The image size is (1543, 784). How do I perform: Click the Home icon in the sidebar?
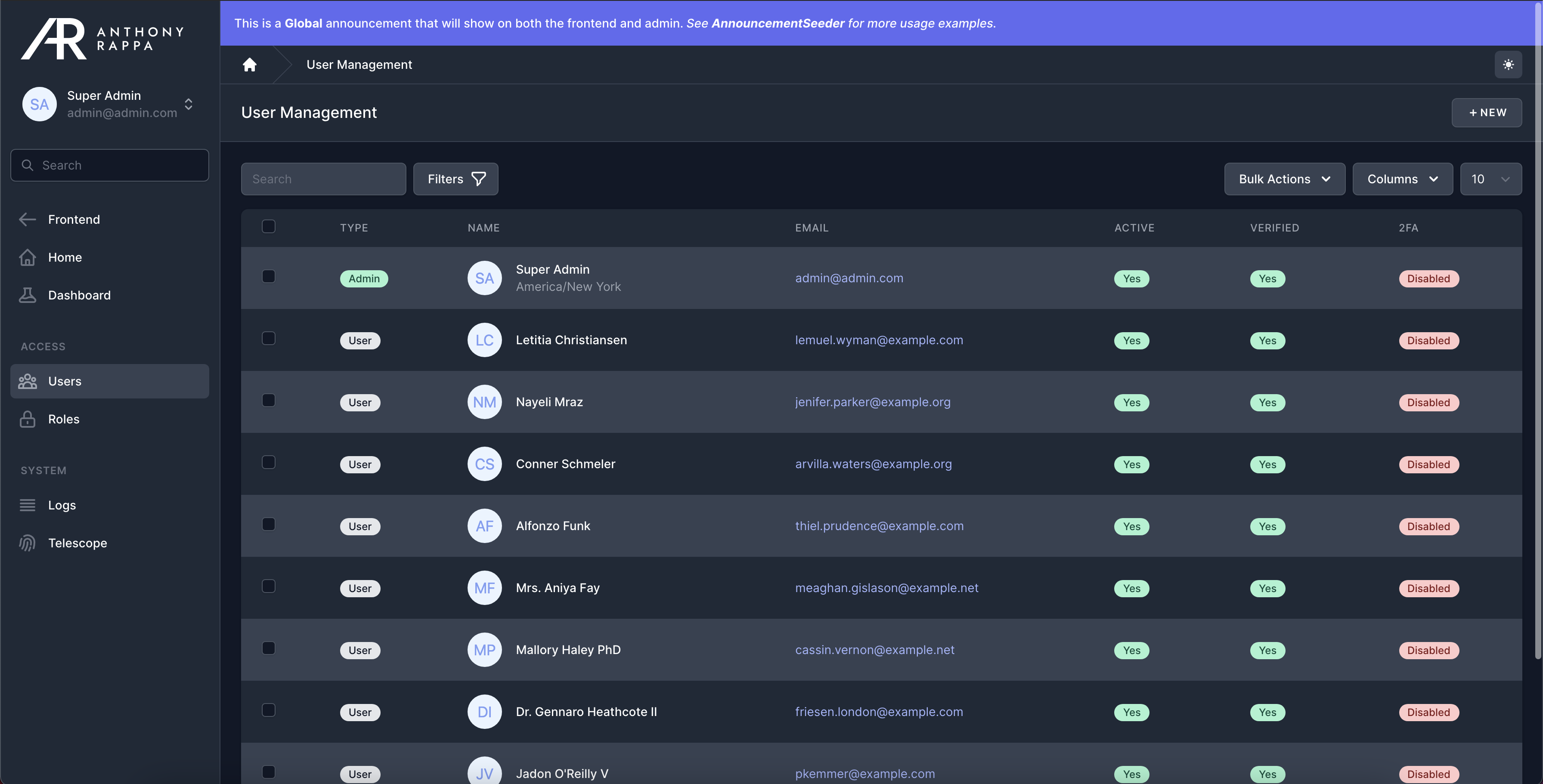pos(27,257)
